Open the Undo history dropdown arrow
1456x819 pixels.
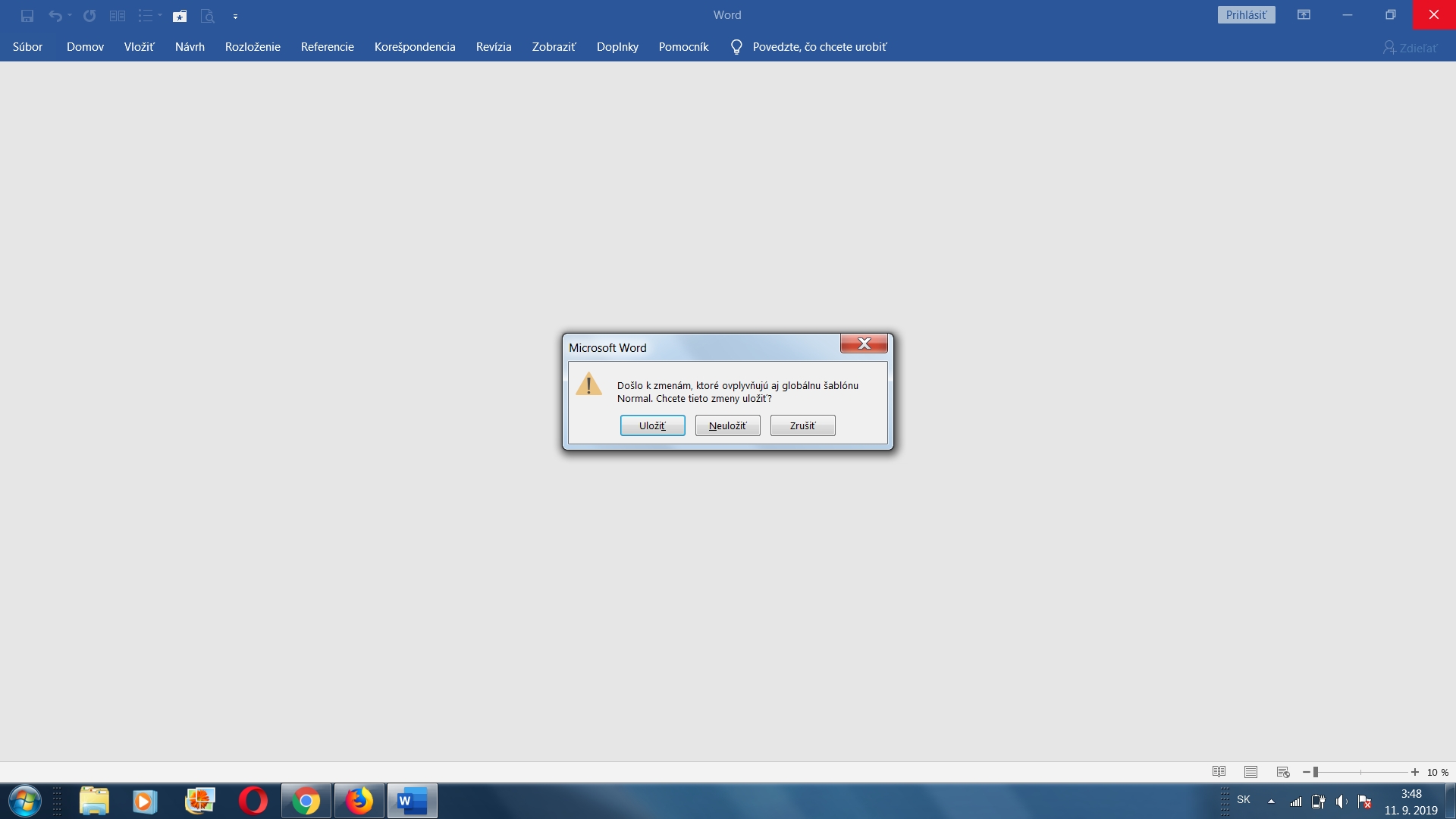(x=70, y=15)
